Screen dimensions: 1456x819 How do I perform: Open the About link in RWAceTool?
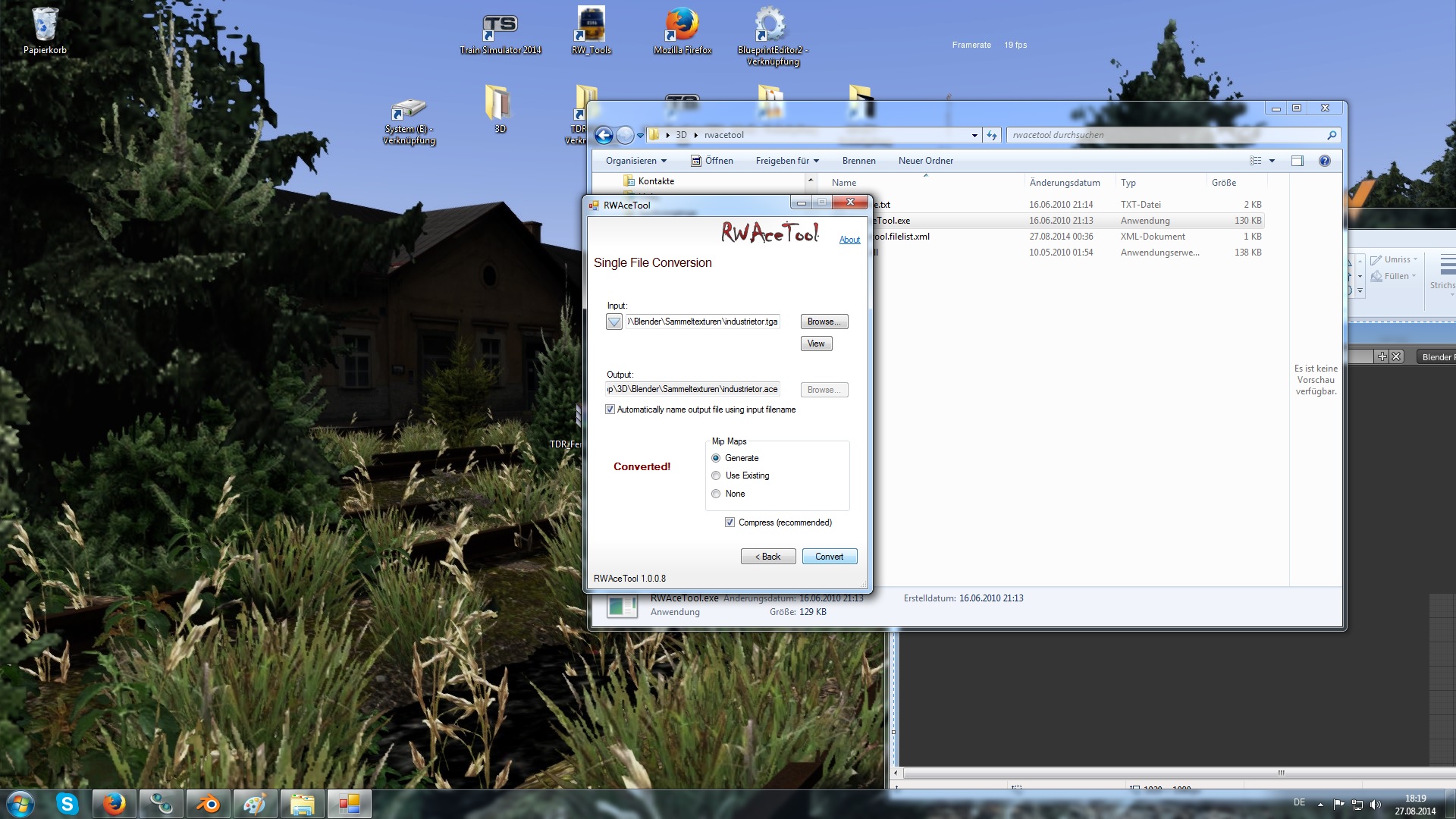click(849, 240)
